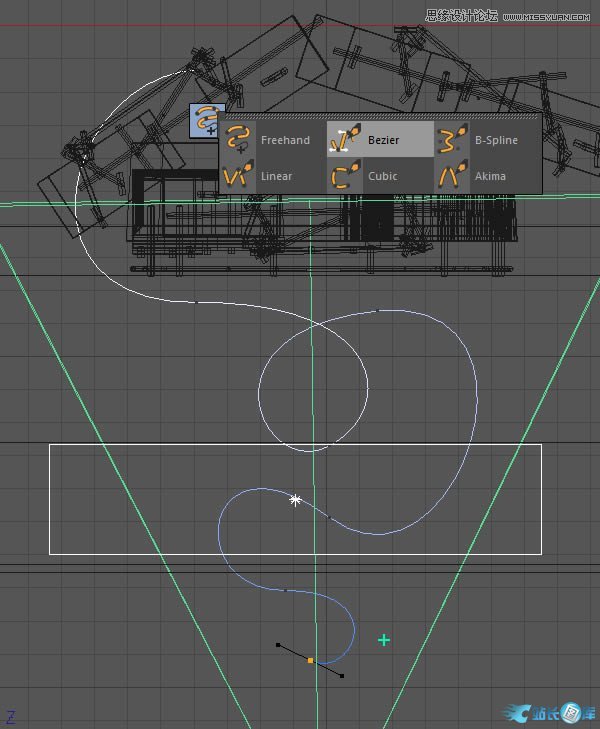The height and width of the screenshot is (729, 600).
Task: Choose the Bezier text label
Action: 383,141
